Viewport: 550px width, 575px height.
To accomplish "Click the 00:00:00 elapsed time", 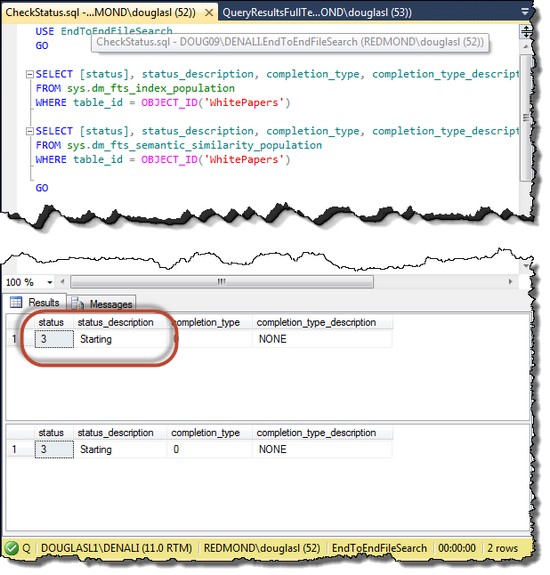I will point(457,548).
